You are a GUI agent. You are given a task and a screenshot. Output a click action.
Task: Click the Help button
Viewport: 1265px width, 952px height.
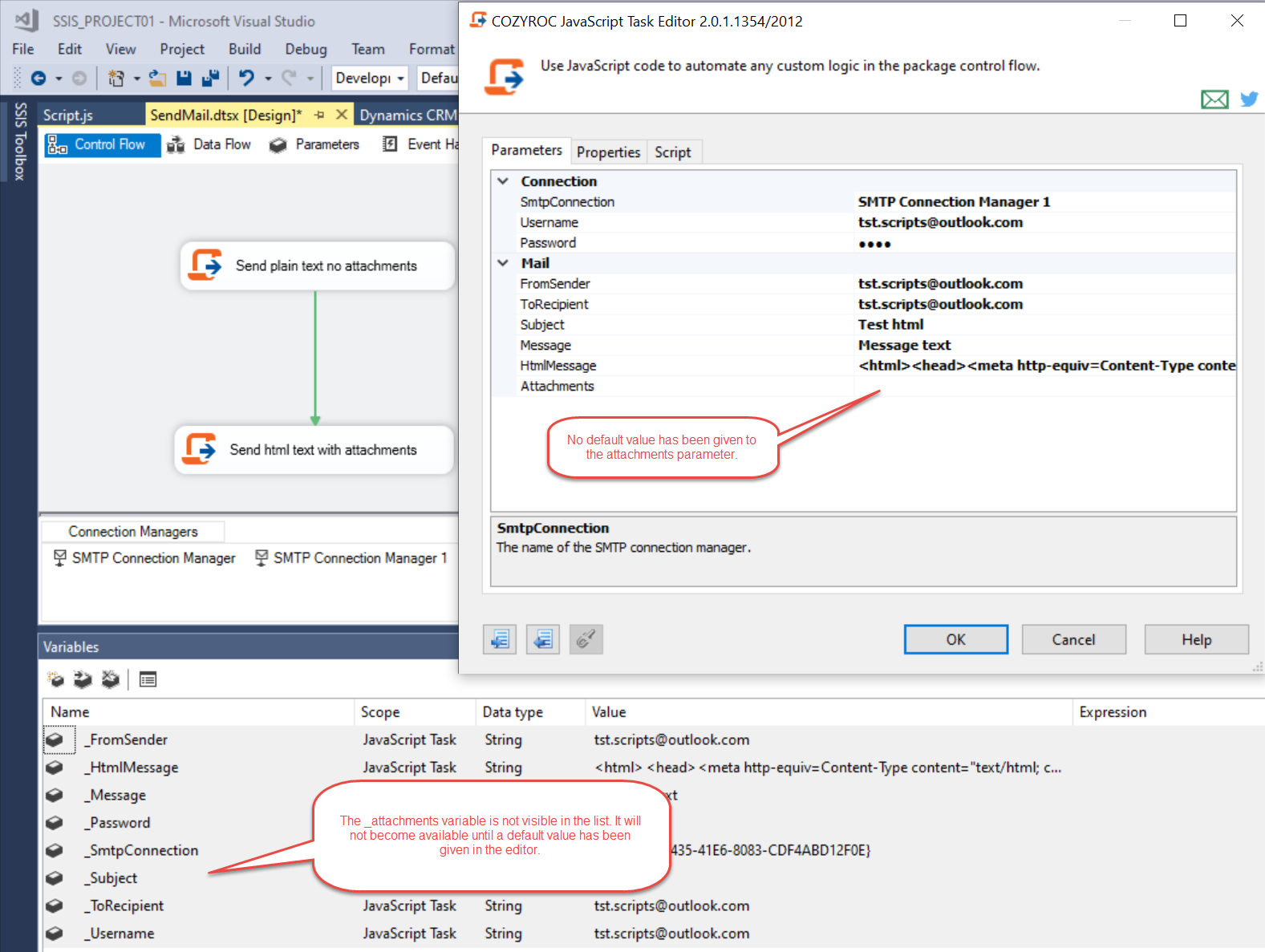[x=1196, y=639]
